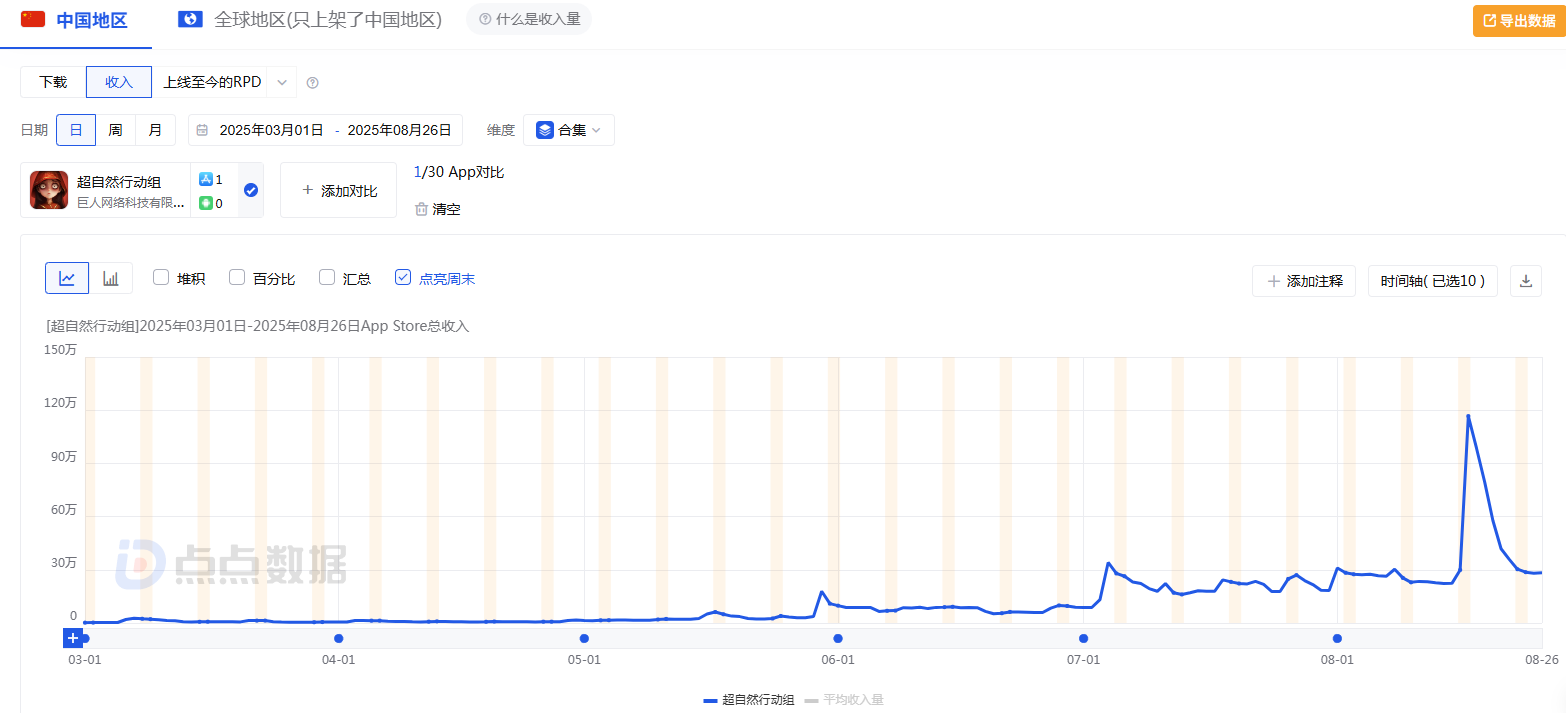The width and height of the screenshot is (1566, 713).
Task: Switch to the 全球地区 tab
Action: pyautogui.click(x=310, y=20)
